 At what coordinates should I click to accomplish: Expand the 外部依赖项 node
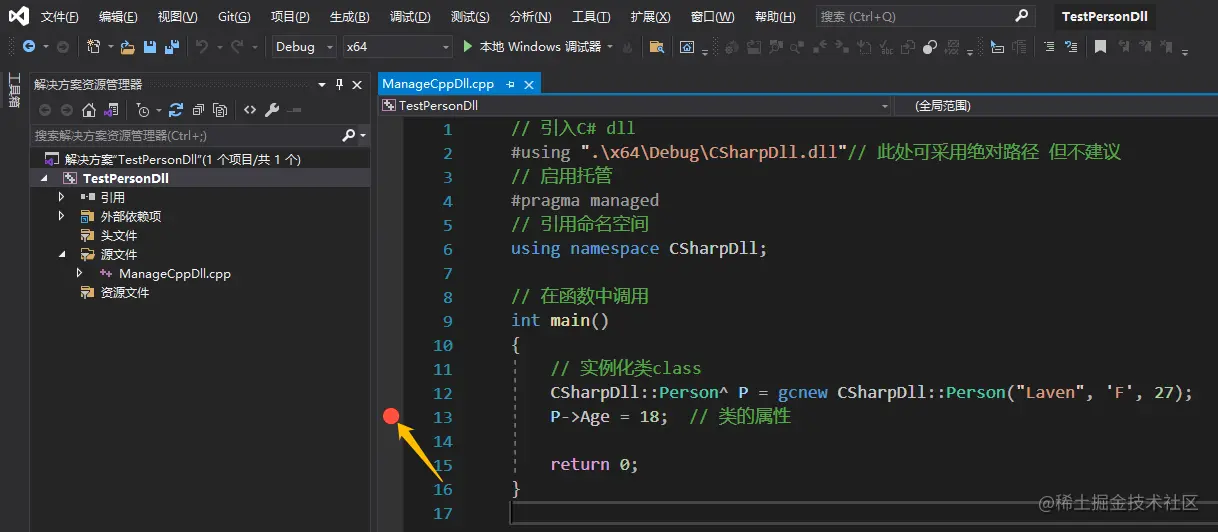[61, 216]
